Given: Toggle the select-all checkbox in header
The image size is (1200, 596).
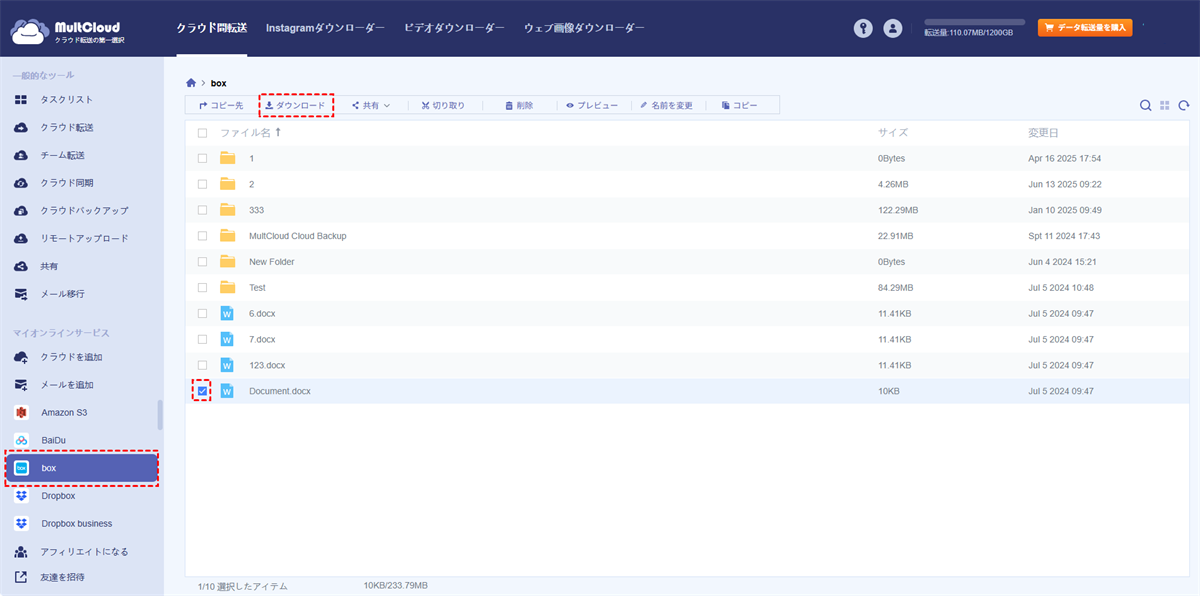Looking at the screenshot, I should point(203,133).
